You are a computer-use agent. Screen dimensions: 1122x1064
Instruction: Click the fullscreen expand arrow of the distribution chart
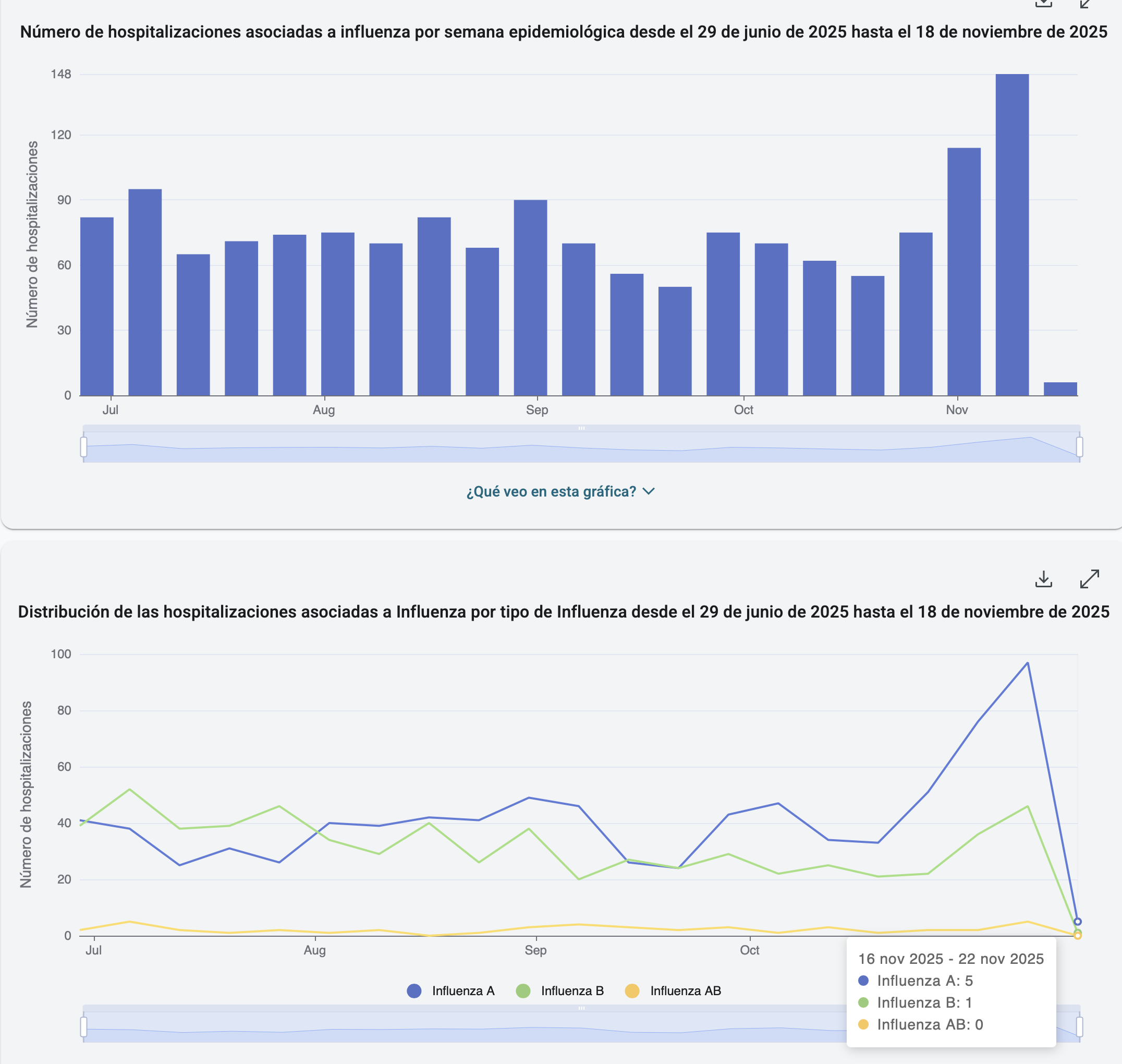pos(1089,579)
